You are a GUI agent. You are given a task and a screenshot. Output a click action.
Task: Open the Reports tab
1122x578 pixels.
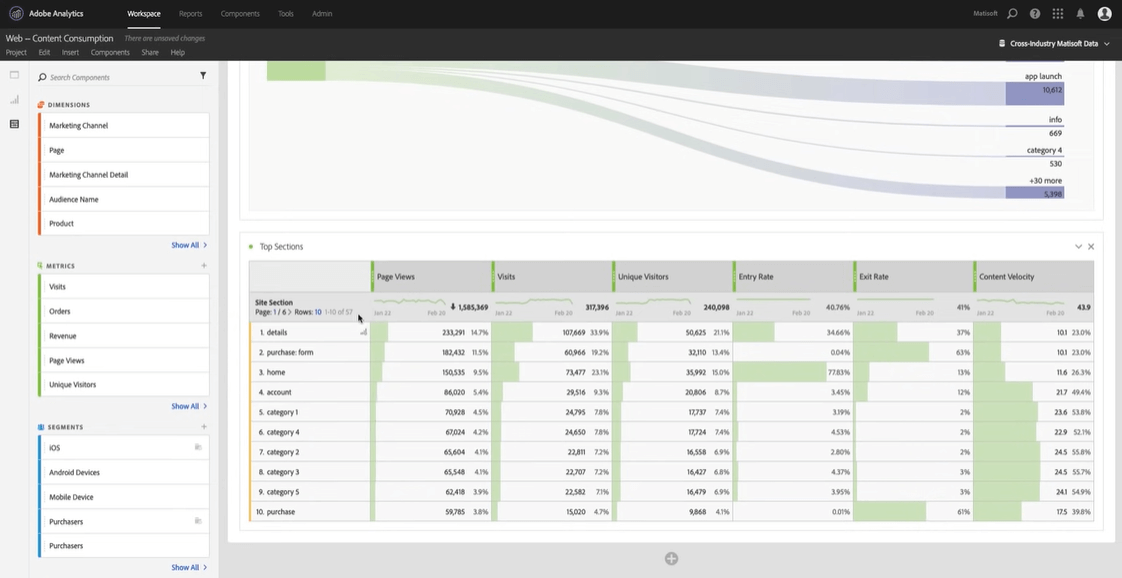pyautogui.click(x=190, y=14)
